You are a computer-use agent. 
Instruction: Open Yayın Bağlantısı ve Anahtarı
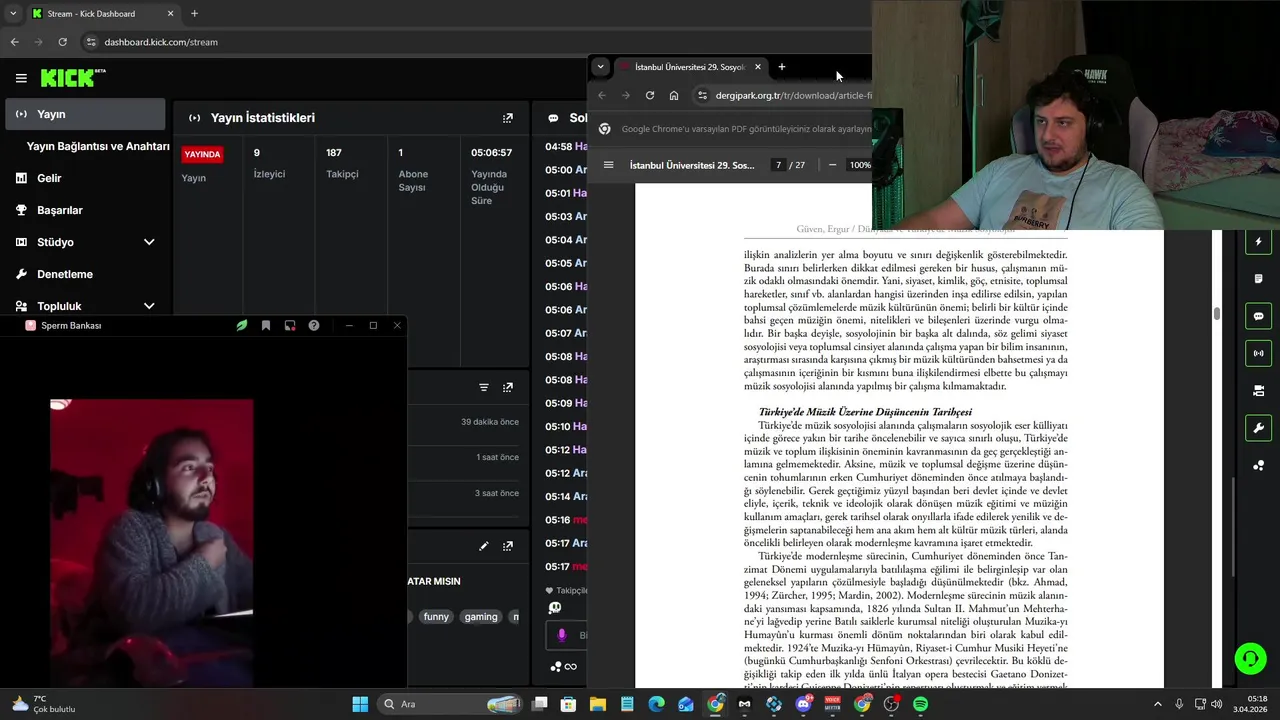98,146
